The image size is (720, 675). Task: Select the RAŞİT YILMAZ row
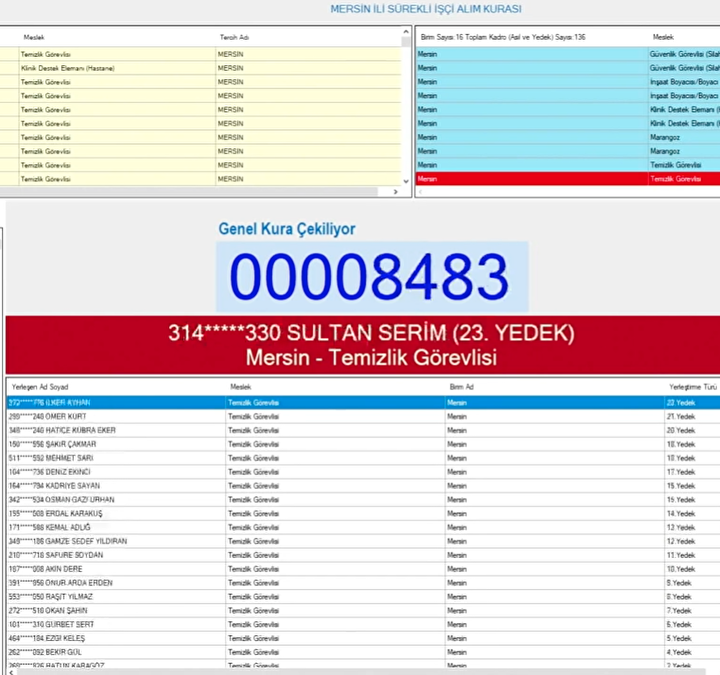click(x=363, y=596)
